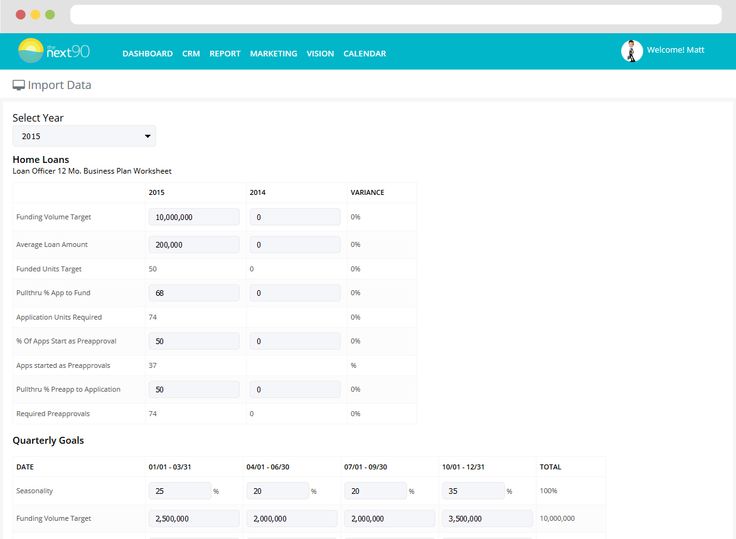Click the Application Units Required row label
736x539 pixels.
(59, 317)
